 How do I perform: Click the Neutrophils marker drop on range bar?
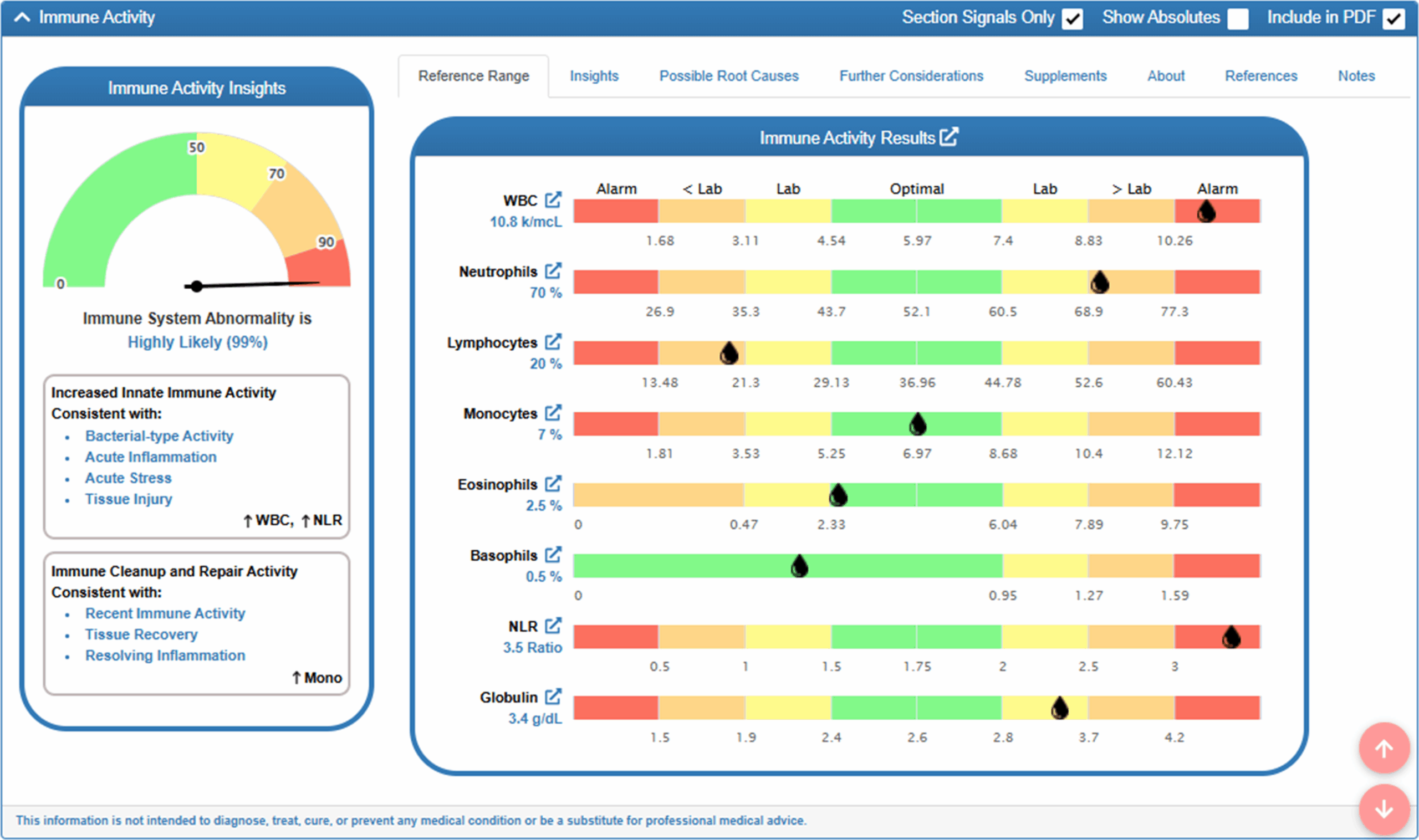[1100, 282]
